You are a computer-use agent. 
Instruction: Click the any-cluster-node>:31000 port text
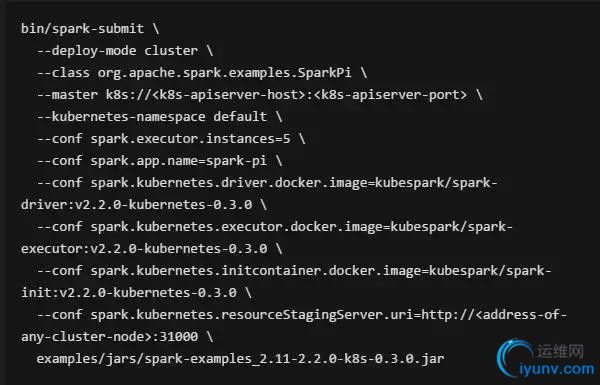coord(109,337)
